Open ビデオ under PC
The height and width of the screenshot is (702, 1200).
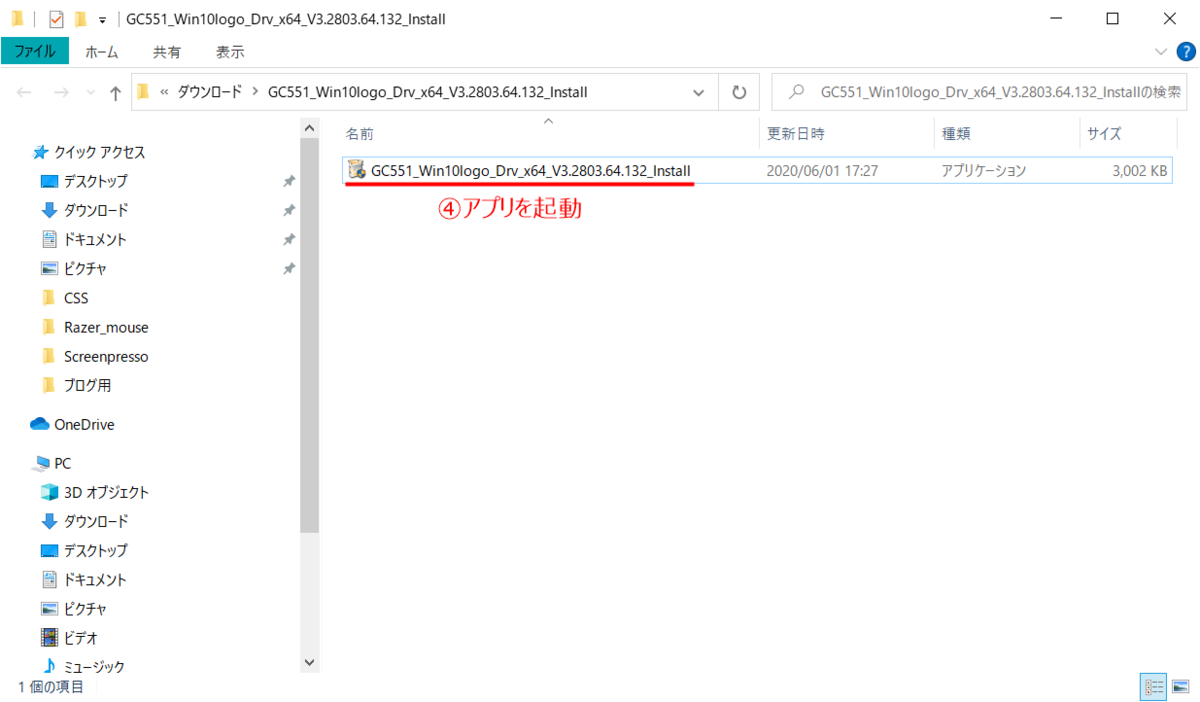(x=80, y=637)
